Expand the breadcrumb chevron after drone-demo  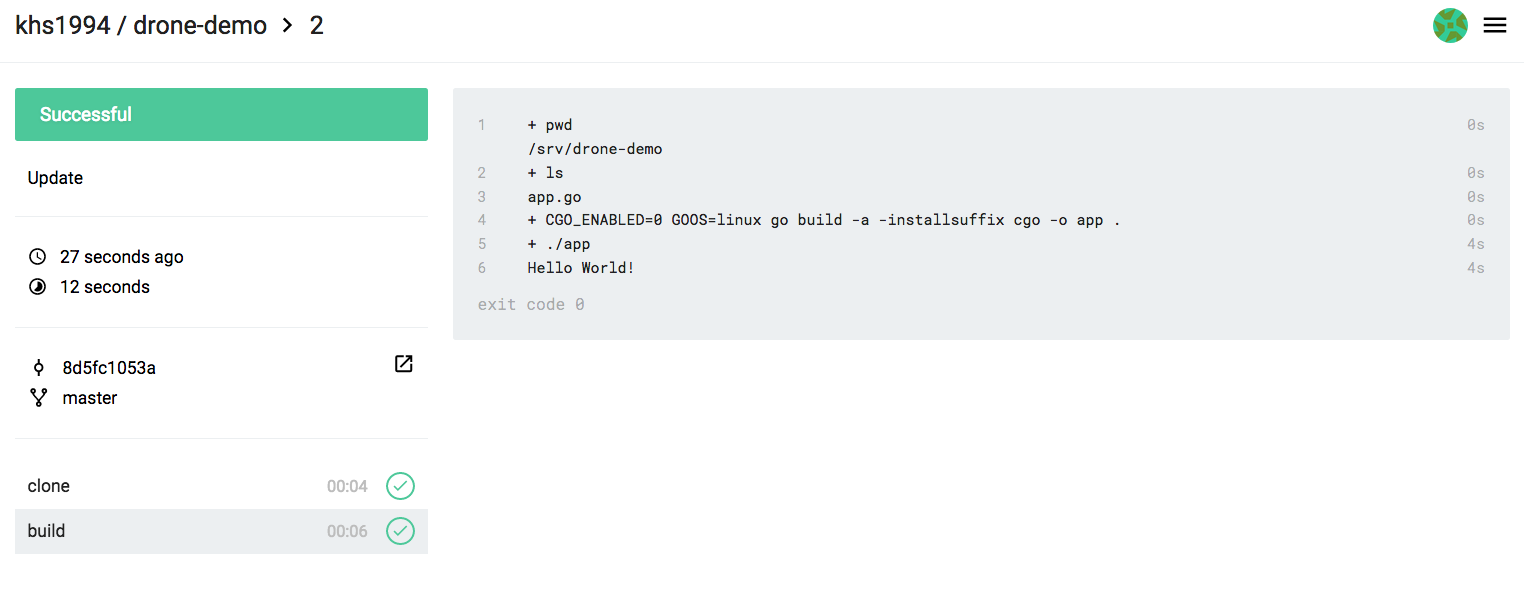click(290, 25)
